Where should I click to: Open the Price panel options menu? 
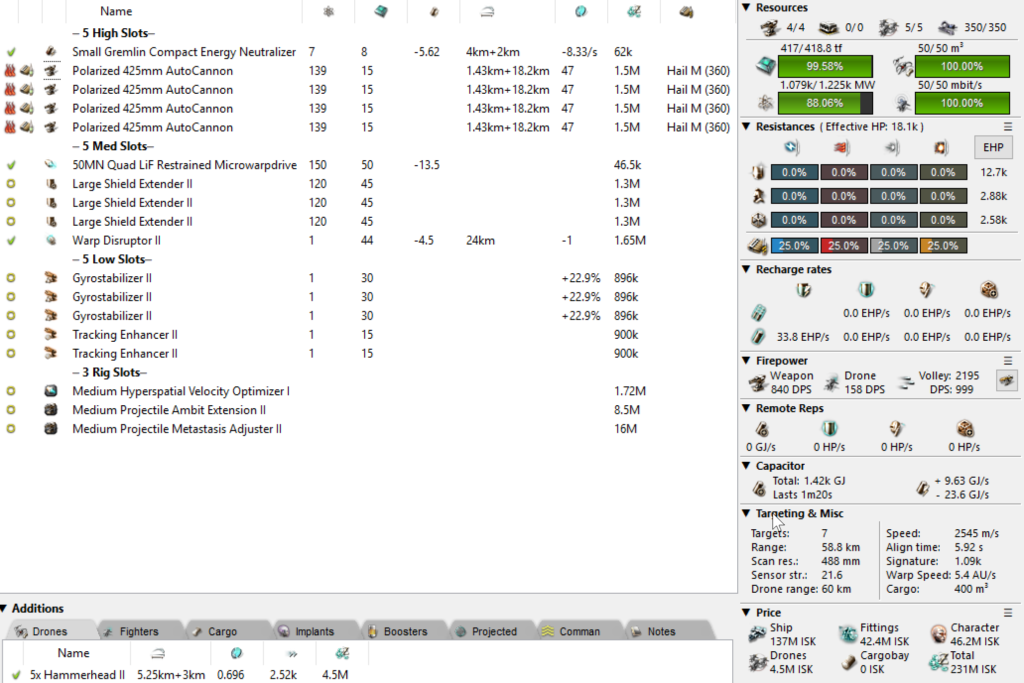coord(1008,612)
